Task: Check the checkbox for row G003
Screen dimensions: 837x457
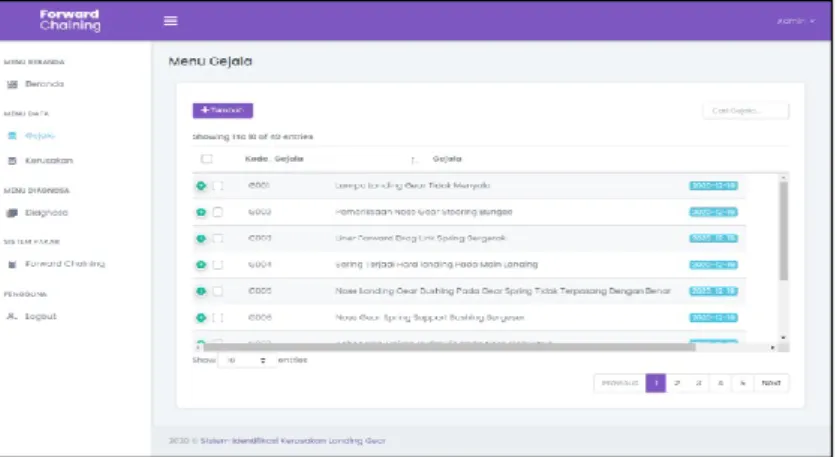Action: 217,238
